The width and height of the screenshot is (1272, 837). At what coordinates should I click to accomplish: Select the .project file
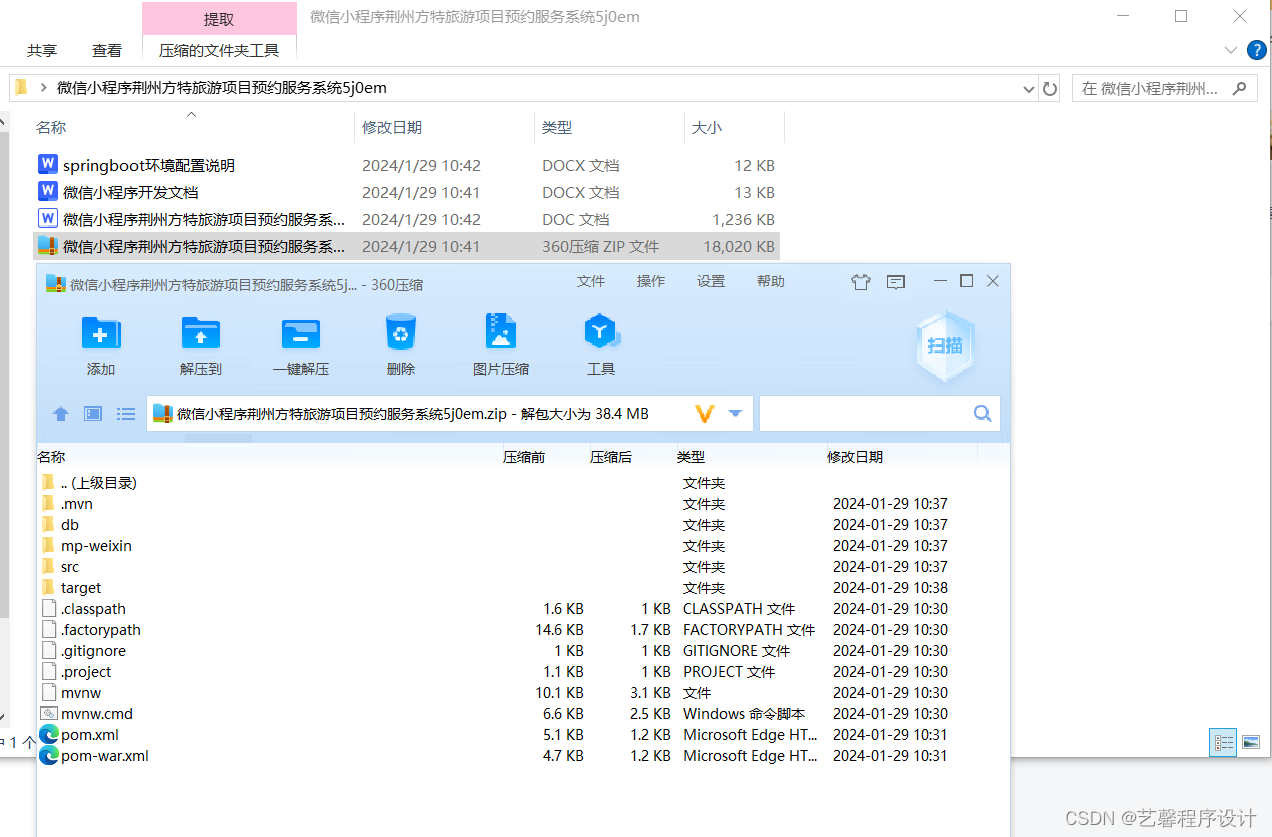86,672
